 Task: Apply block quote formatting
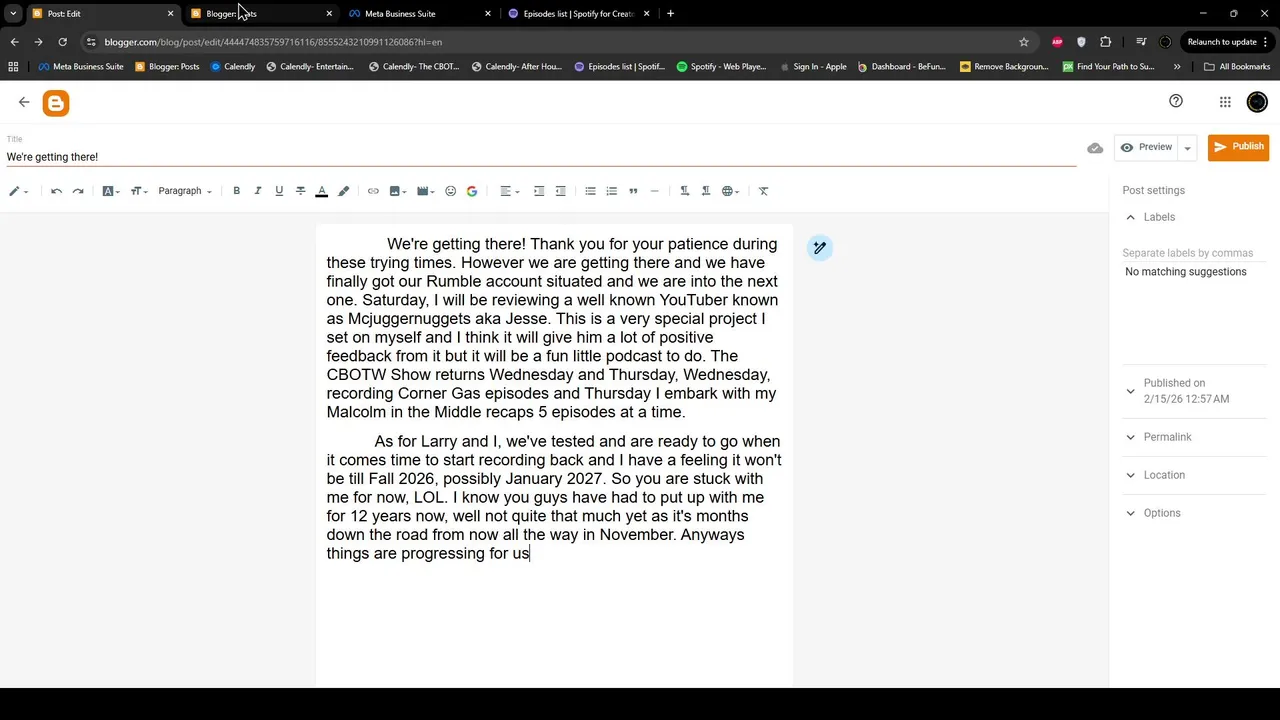pos(633,191)
